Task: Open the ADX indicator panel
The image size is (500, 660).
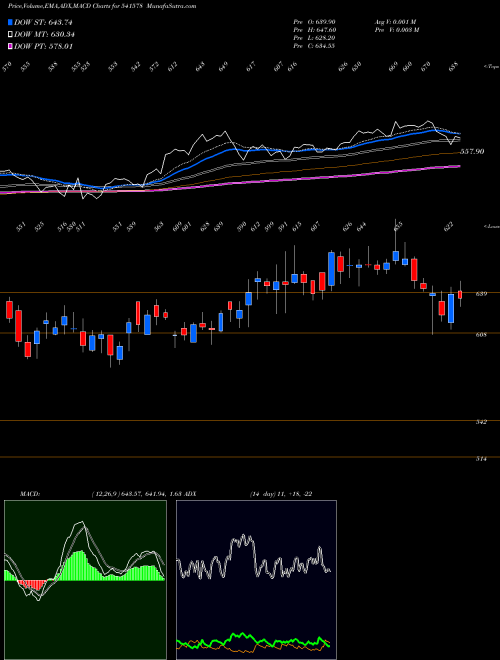Action: coord(256,580)
